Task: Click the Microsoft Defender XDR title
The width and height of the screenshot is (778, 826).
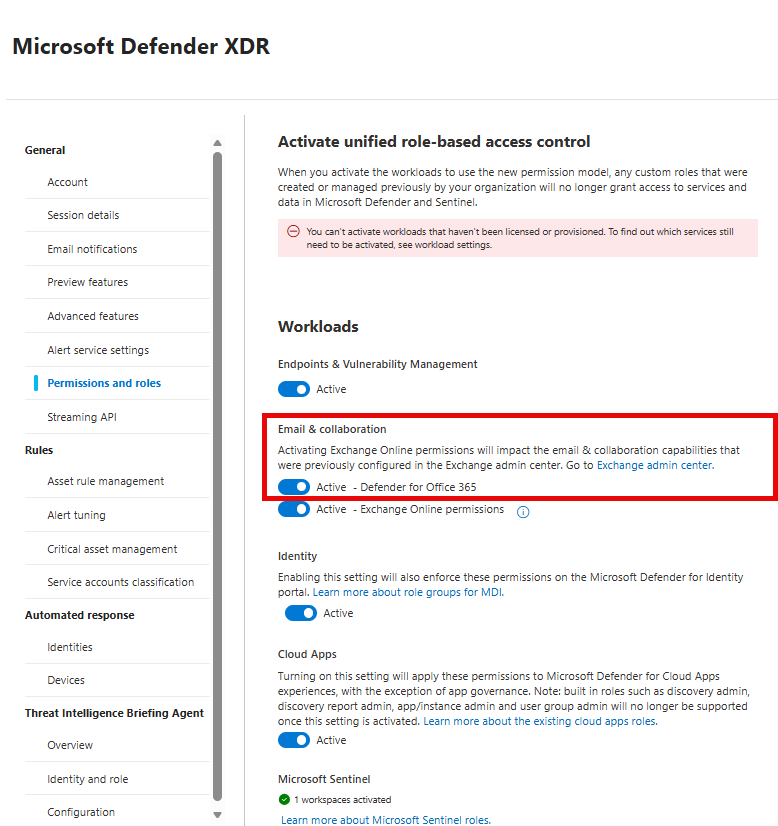Action: 141,46
